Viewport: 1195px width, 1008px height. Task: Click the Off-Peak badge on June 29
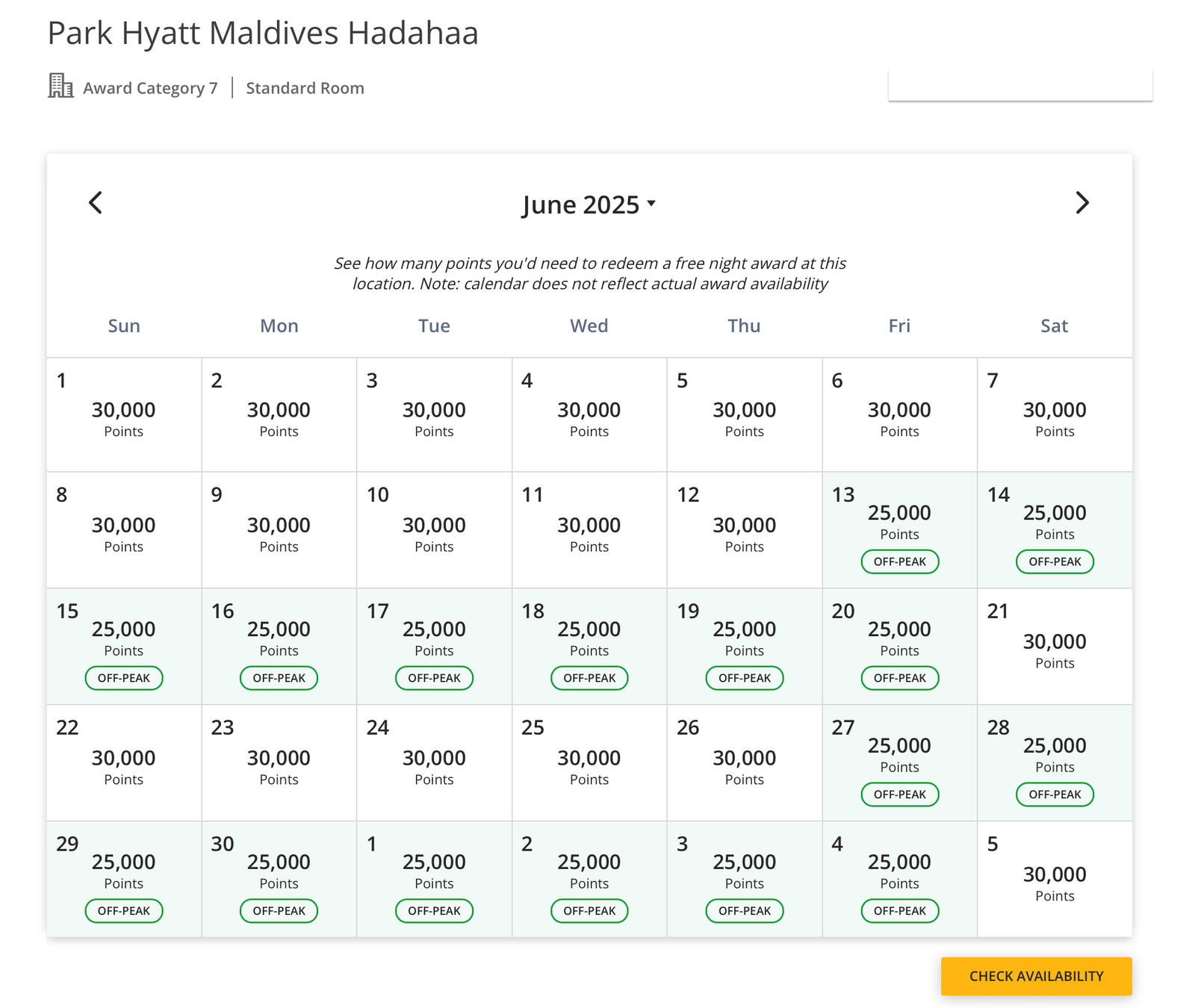click(124, 911)
